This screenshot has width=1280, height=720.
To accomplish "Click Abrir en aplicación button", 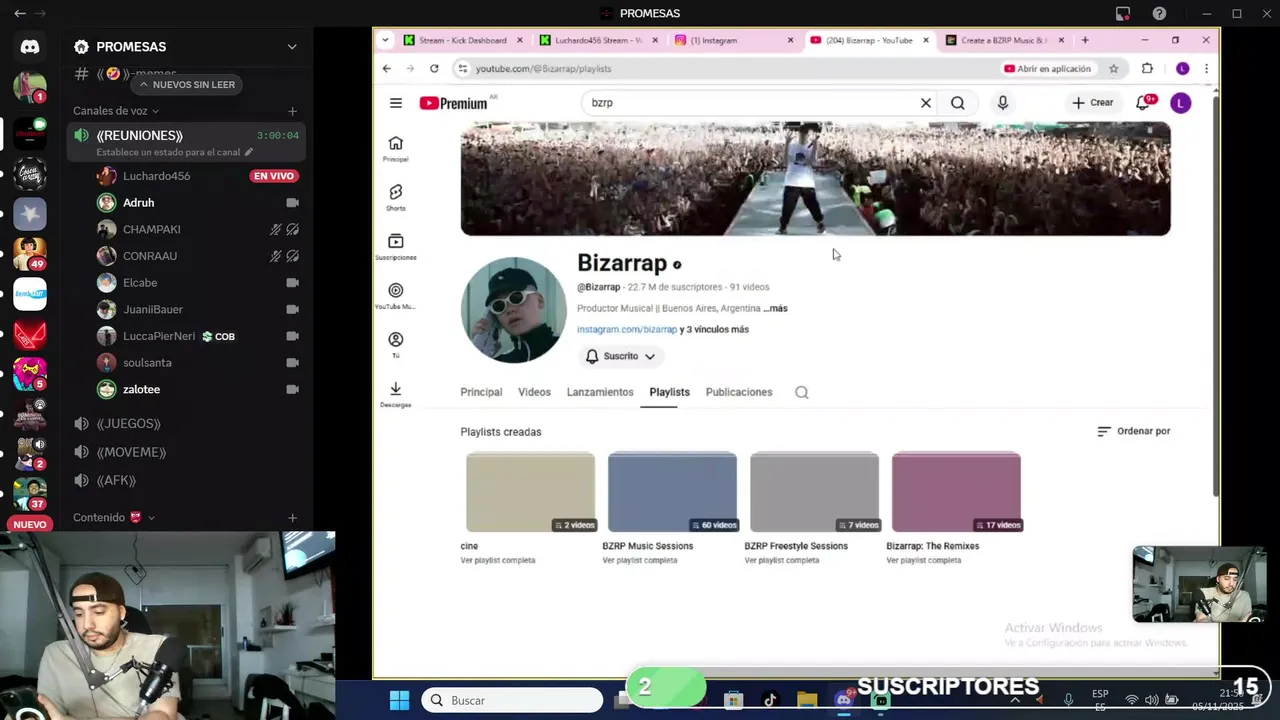I will (x=1047, y=68).
